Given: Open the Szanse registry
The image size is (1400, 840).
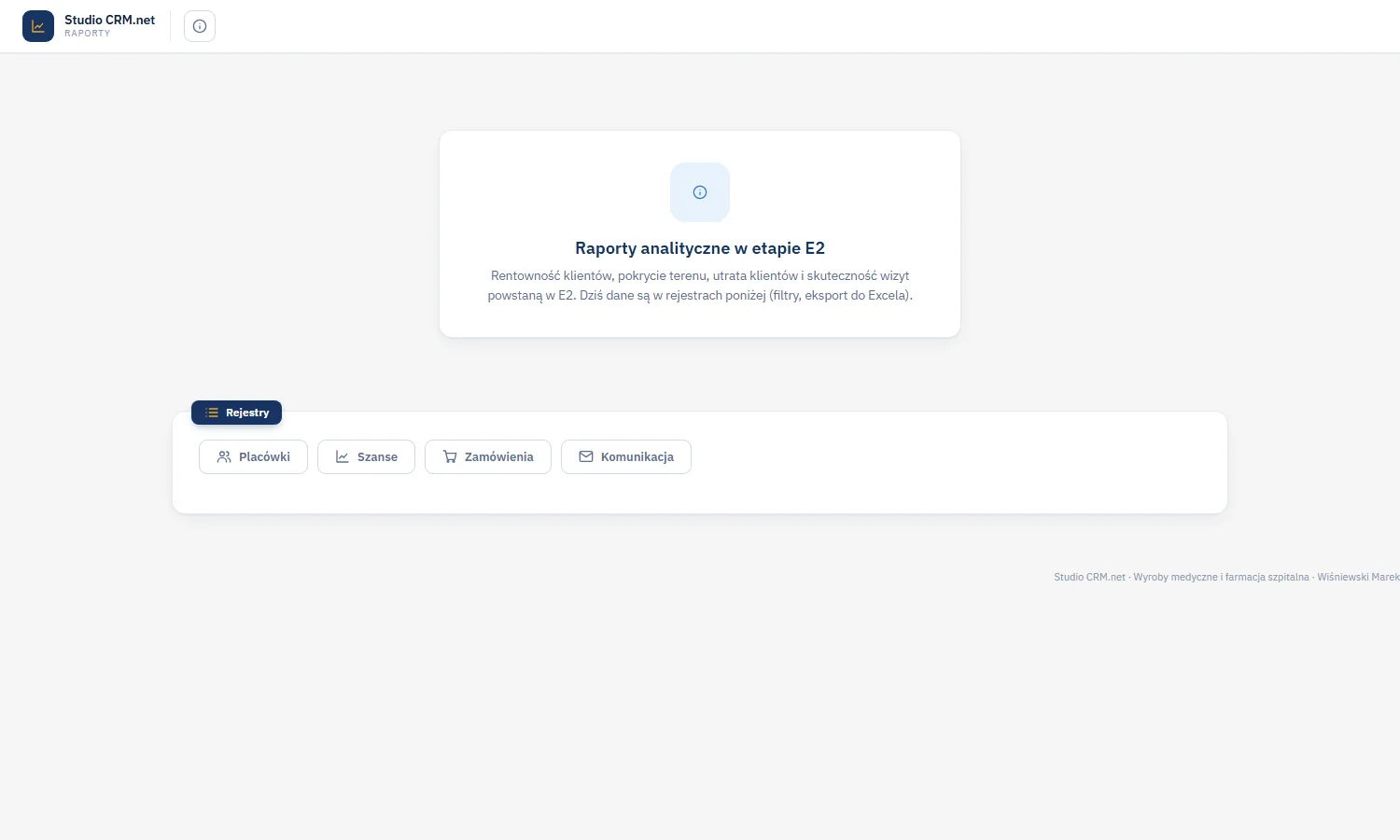Looking at the screenshot, I should (x=366, y=457).
